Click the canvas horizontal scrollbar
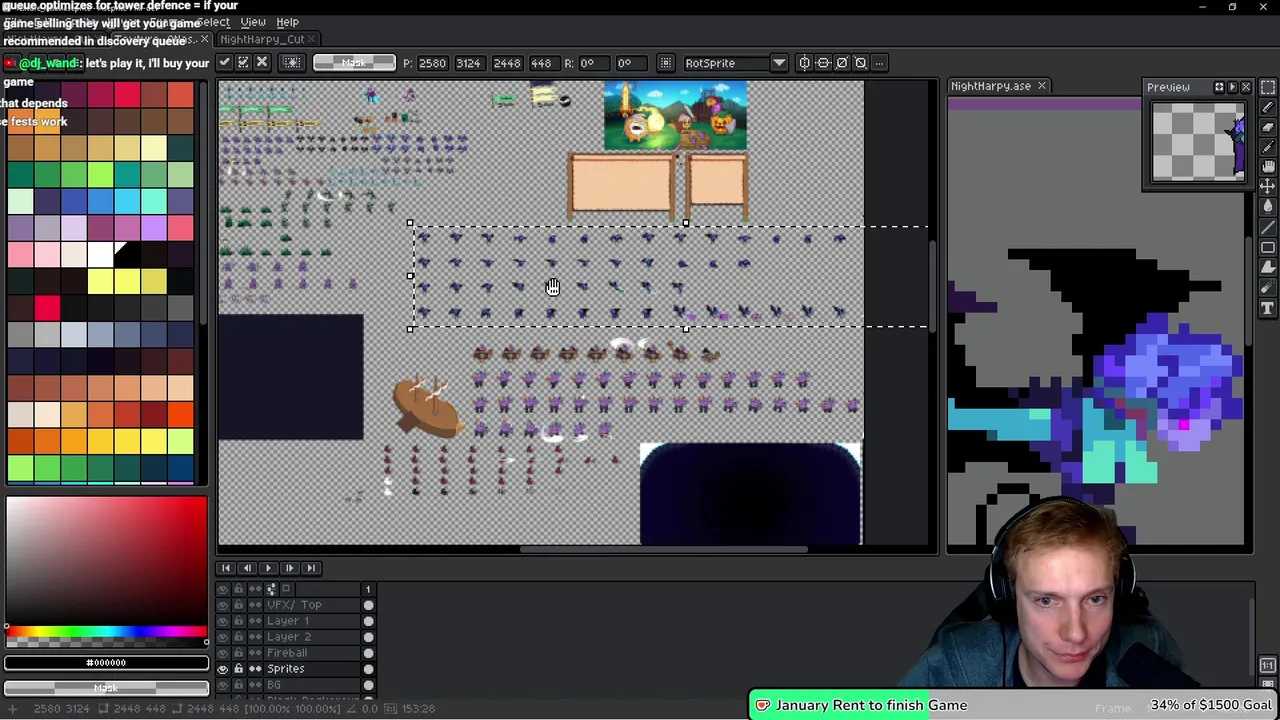1280x720 pixels. tap(662, 549)
